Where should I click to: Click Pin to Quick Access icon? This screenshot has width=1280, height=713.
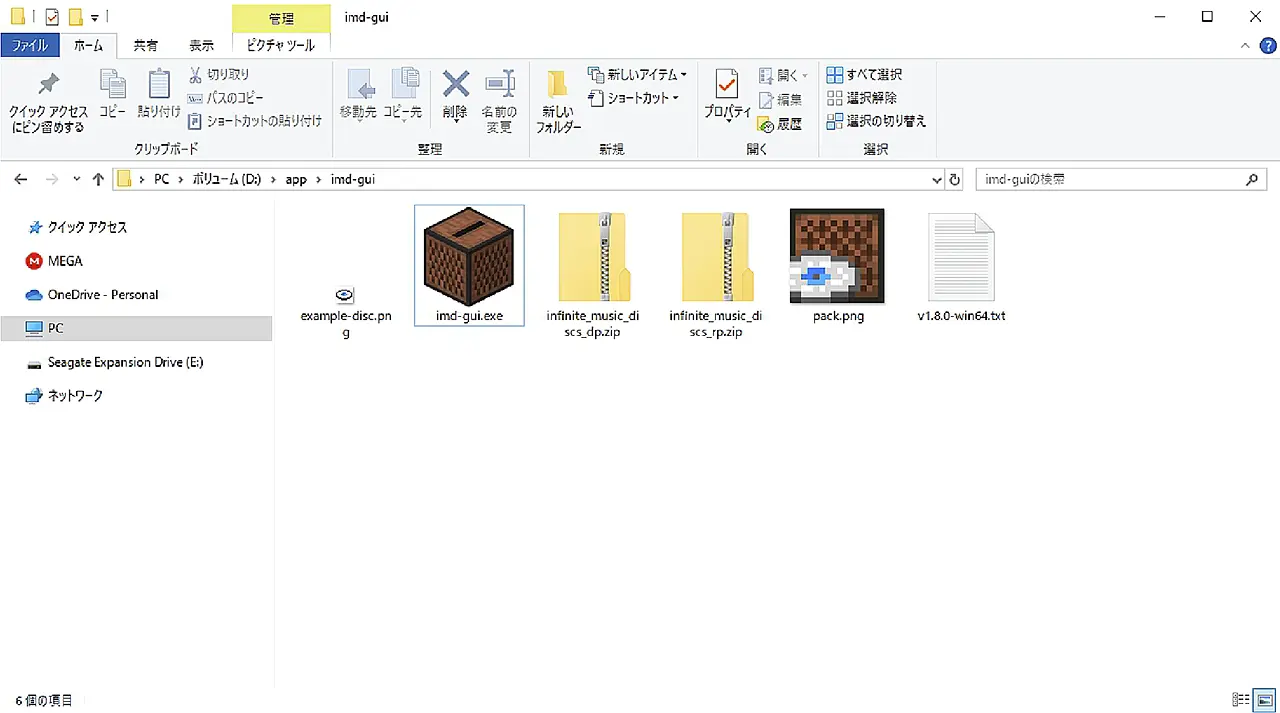tap(48, 87)
